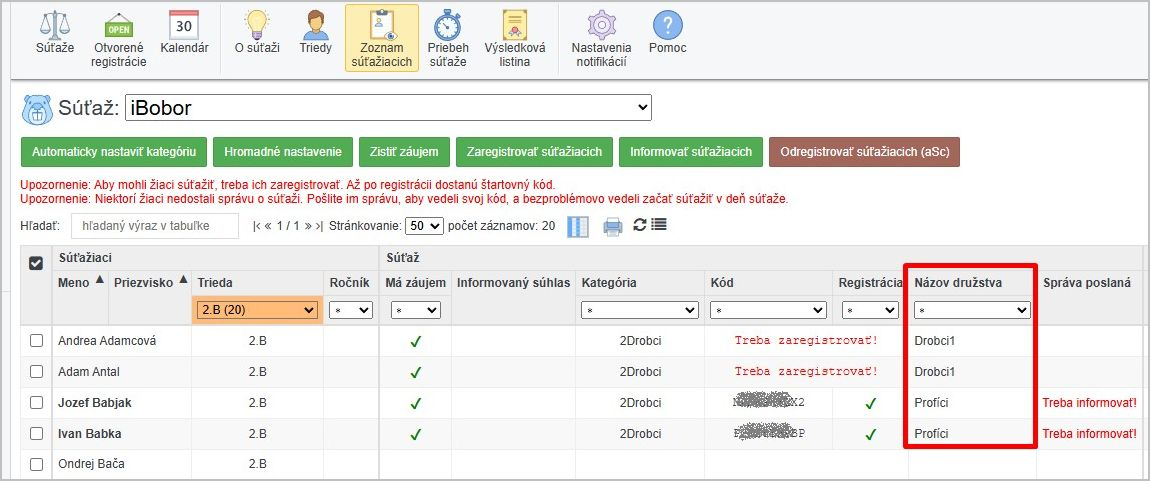This screenshot has height=481, width=1150.
Task: Open the iBobor competition dropdown
Action: [x=388, y=107]
